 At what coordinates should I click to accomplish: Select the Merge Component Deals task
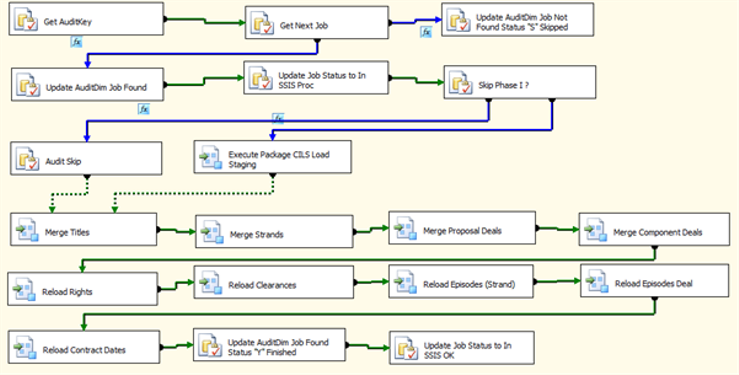(654, 229)
